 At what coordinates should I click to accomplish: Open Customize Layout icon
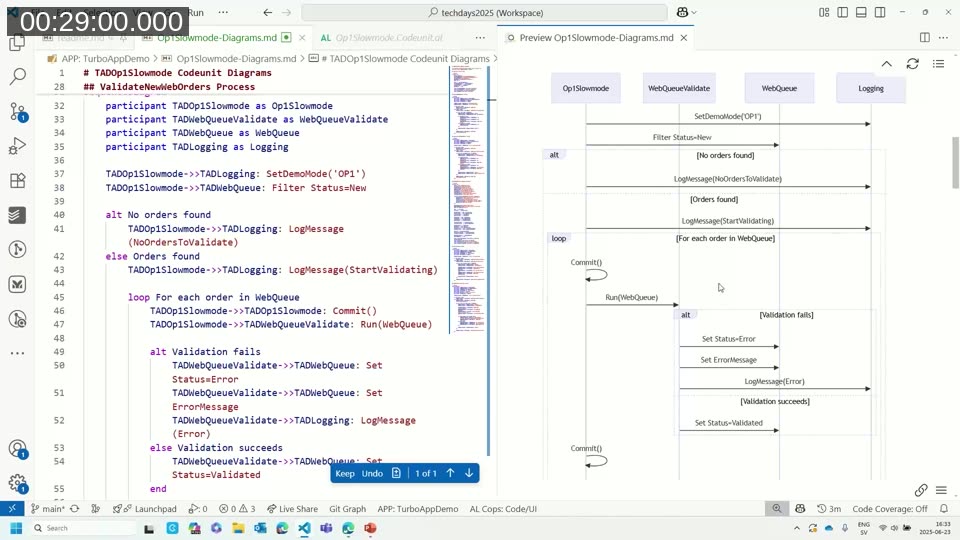pos(824,12)
